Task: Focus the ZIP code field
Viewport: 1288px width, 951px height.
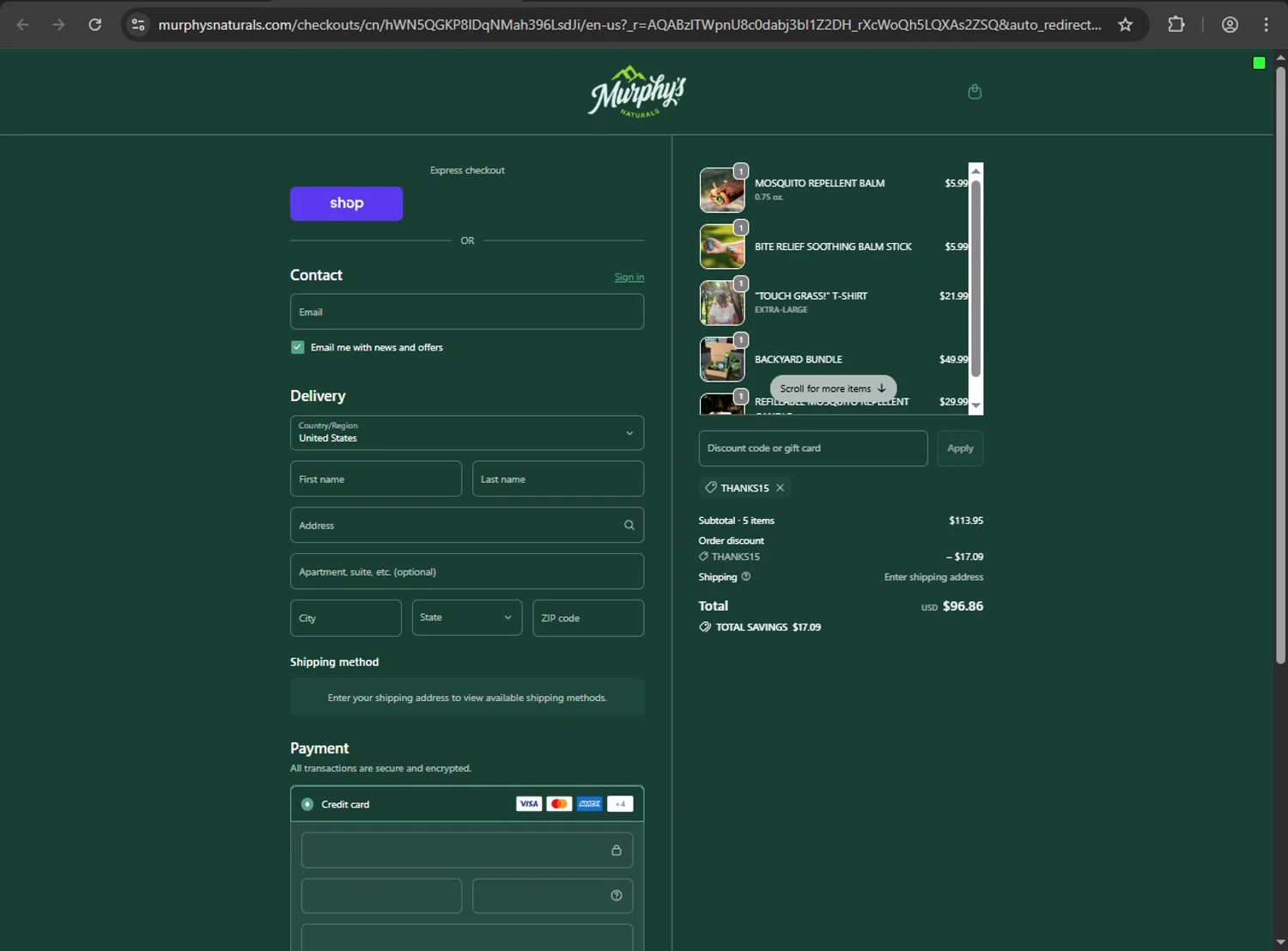Action: pyautogui.click(x=588, y=618)
